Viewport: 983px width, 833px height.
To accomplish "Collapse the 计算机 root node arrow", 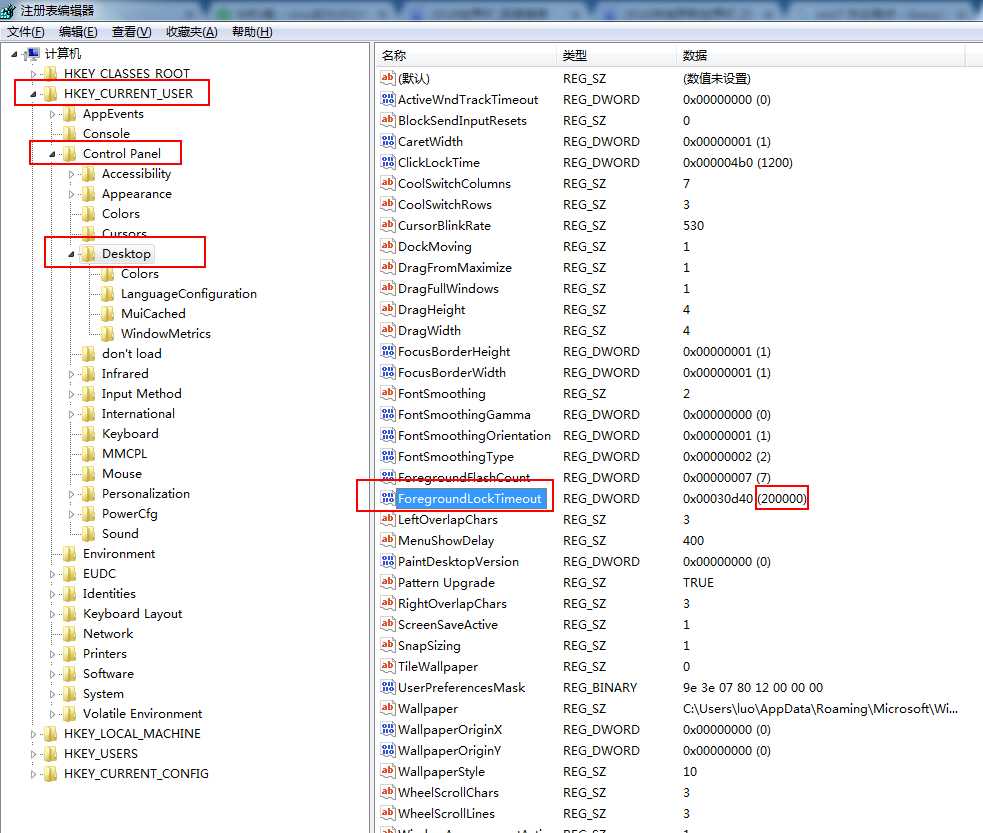I will (14, 55).
